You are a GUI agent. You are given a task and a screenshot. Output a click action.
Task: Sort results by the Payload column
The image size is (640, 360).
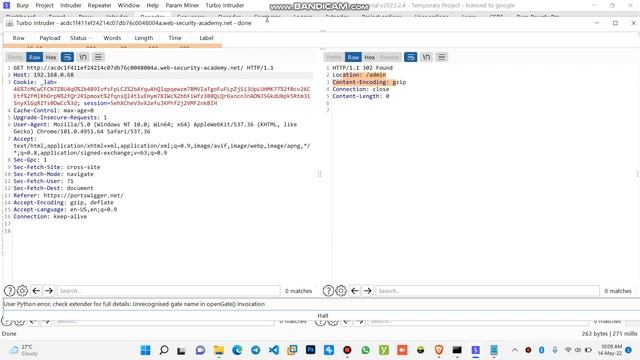click(50, 38)
